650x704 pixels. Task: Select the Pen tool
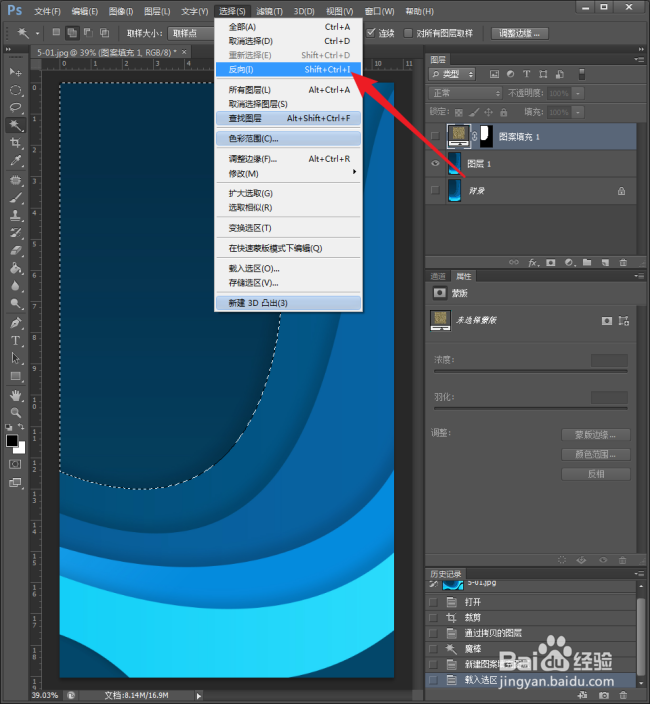(x=15, y=323)
